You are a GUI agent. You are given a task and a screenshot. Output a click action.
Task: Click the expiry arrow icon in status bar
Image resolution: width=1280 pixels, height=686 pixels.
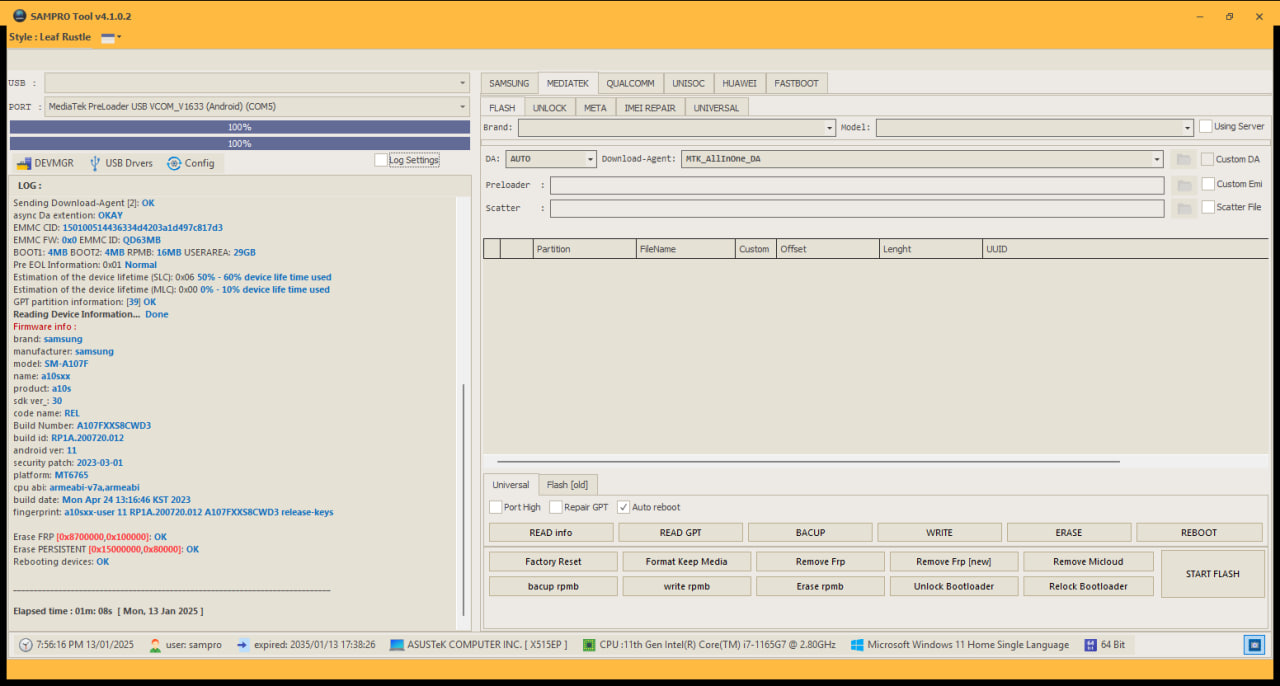pos(243,645)
